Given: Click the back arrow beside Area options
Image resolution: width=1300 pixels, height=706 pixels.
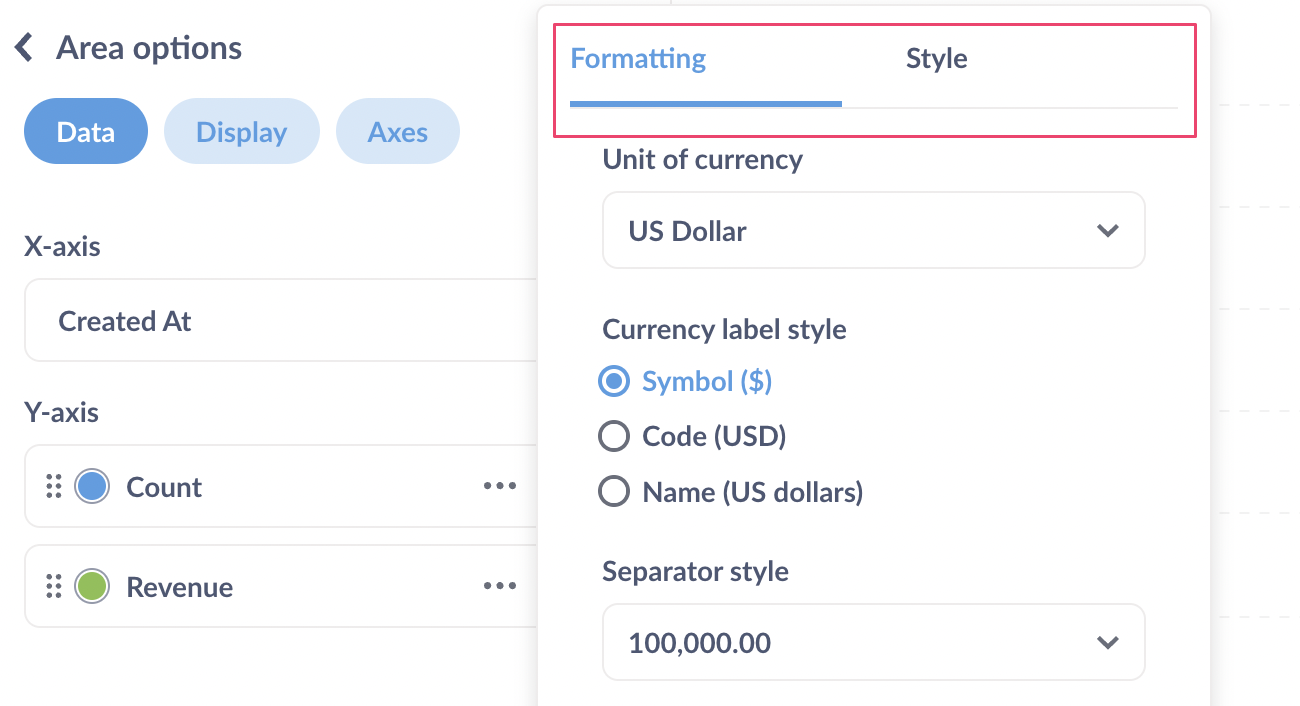Looking at the screenshot, I should tap(24, 45).
